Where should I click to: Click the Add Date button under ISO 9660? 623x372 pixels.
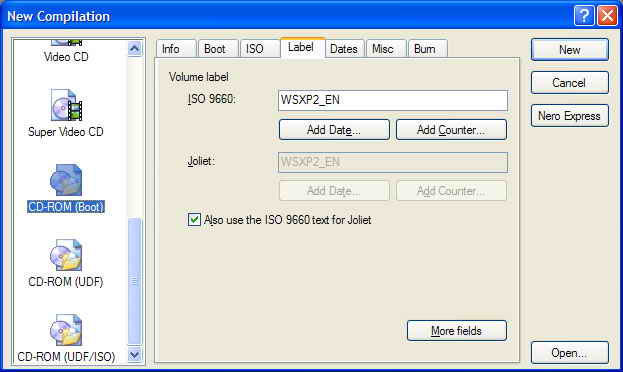pos(334,130)
